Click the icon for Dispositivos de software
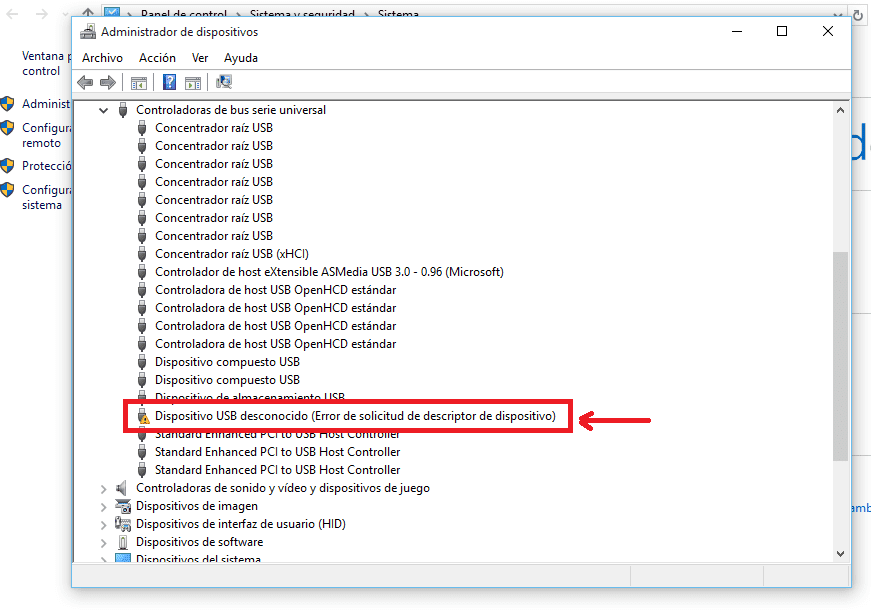Image resolution: width=871 pixels, height=610 pixels. point(123,542)
